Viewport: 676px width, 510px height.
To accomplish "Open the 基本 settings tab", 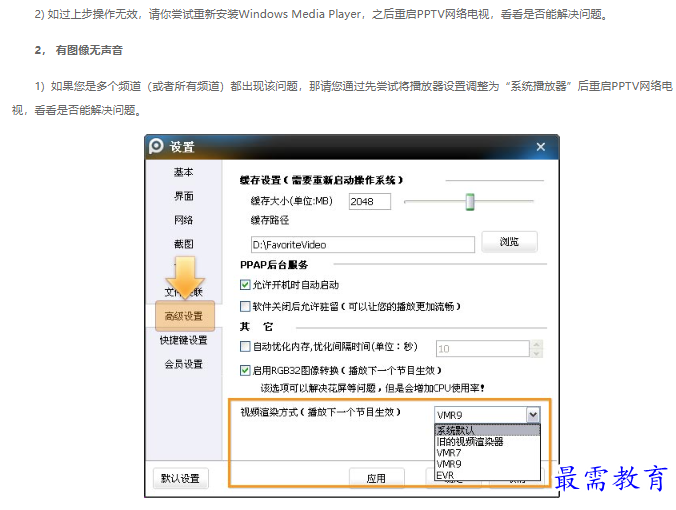I will (x=184, y=172).
